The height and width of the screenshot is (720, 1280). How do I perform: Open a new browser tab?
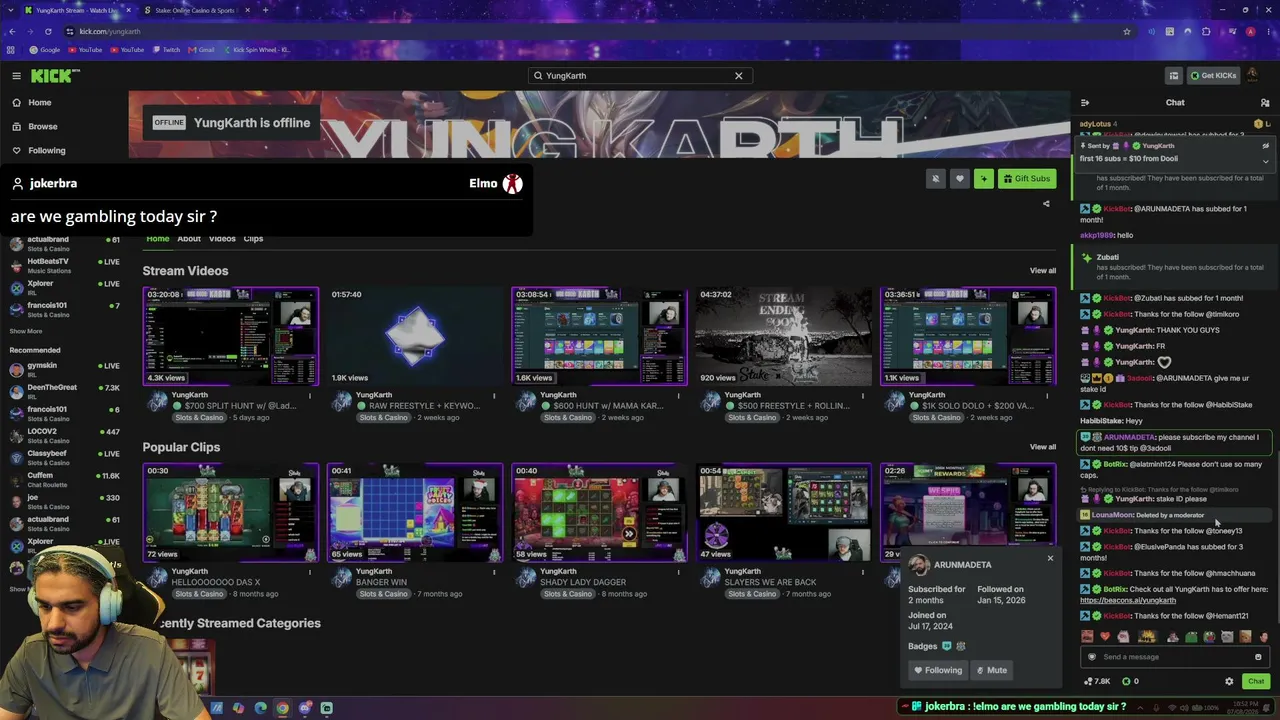click(x=265, y=10)
